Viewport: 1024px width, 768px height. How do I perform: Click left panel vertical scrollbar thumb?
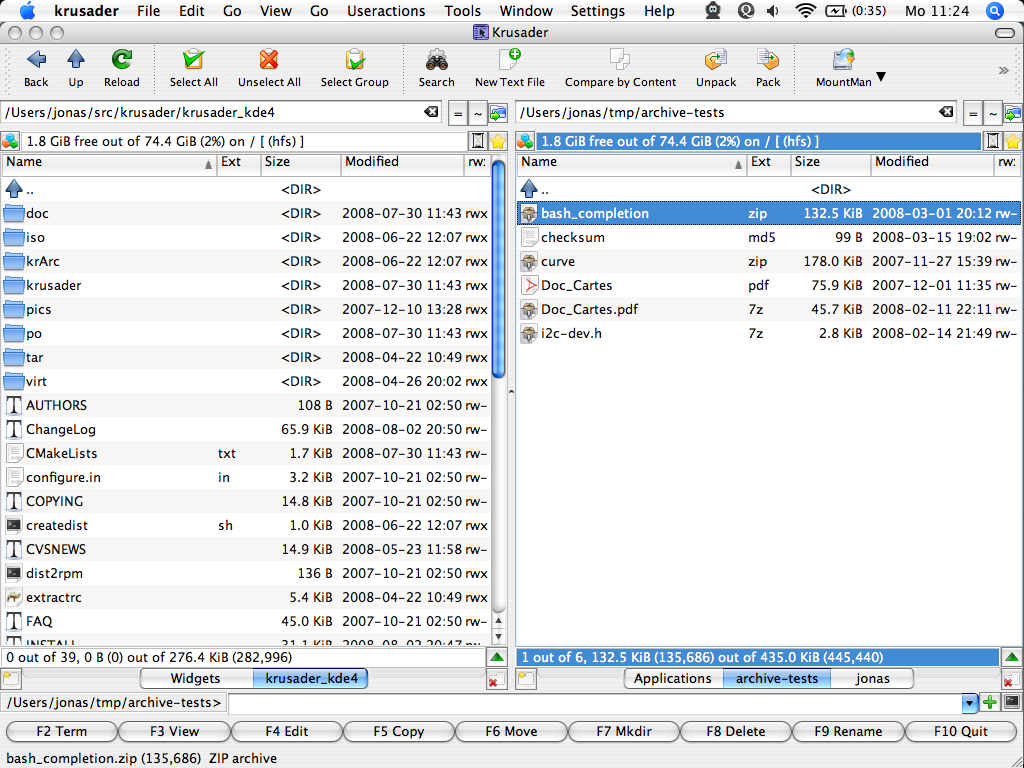pyautogui.click(x=499, y=270)
